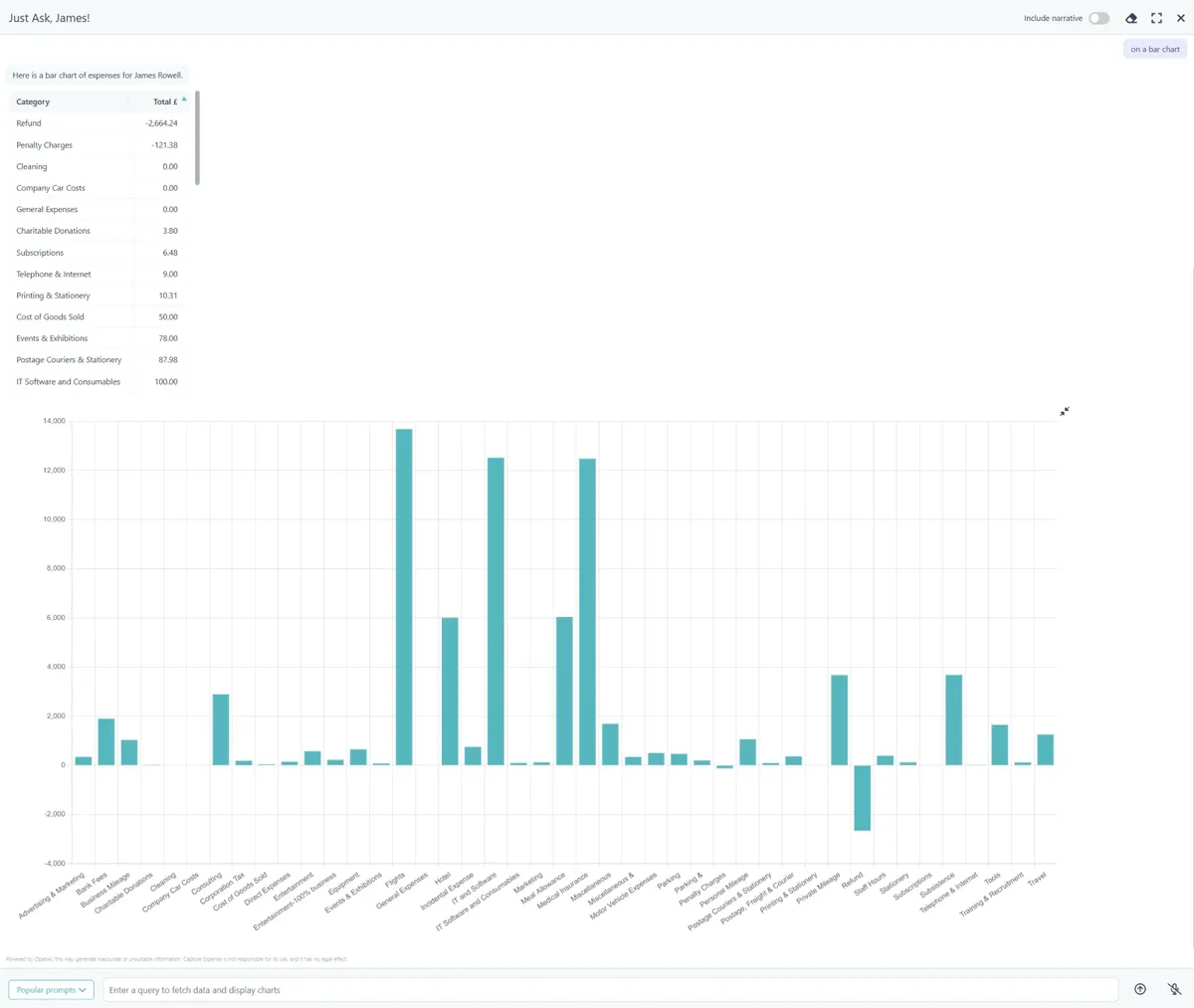
Task: Select the Cost of Goods Sold table row
Action: click(99, 316)
